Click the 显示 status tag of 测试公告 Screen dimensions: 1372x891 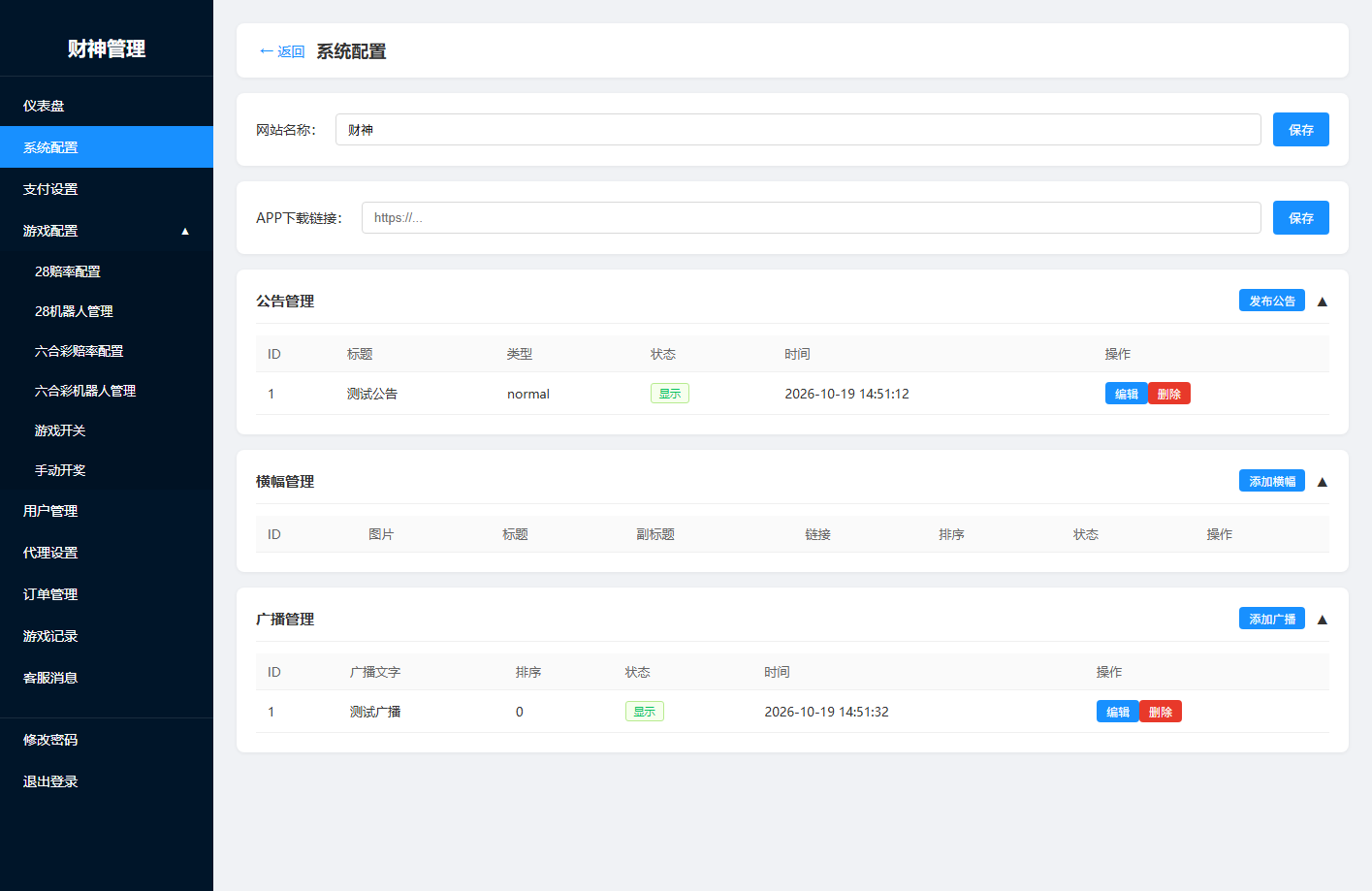(669, 394)
